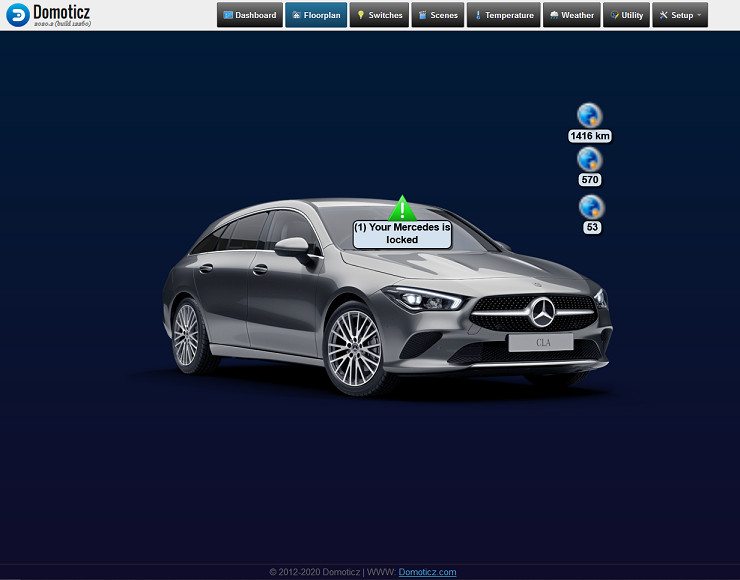Click the Mercedes CLA floorplan image
Screen dimensions: 740x580
pos(387,302)
